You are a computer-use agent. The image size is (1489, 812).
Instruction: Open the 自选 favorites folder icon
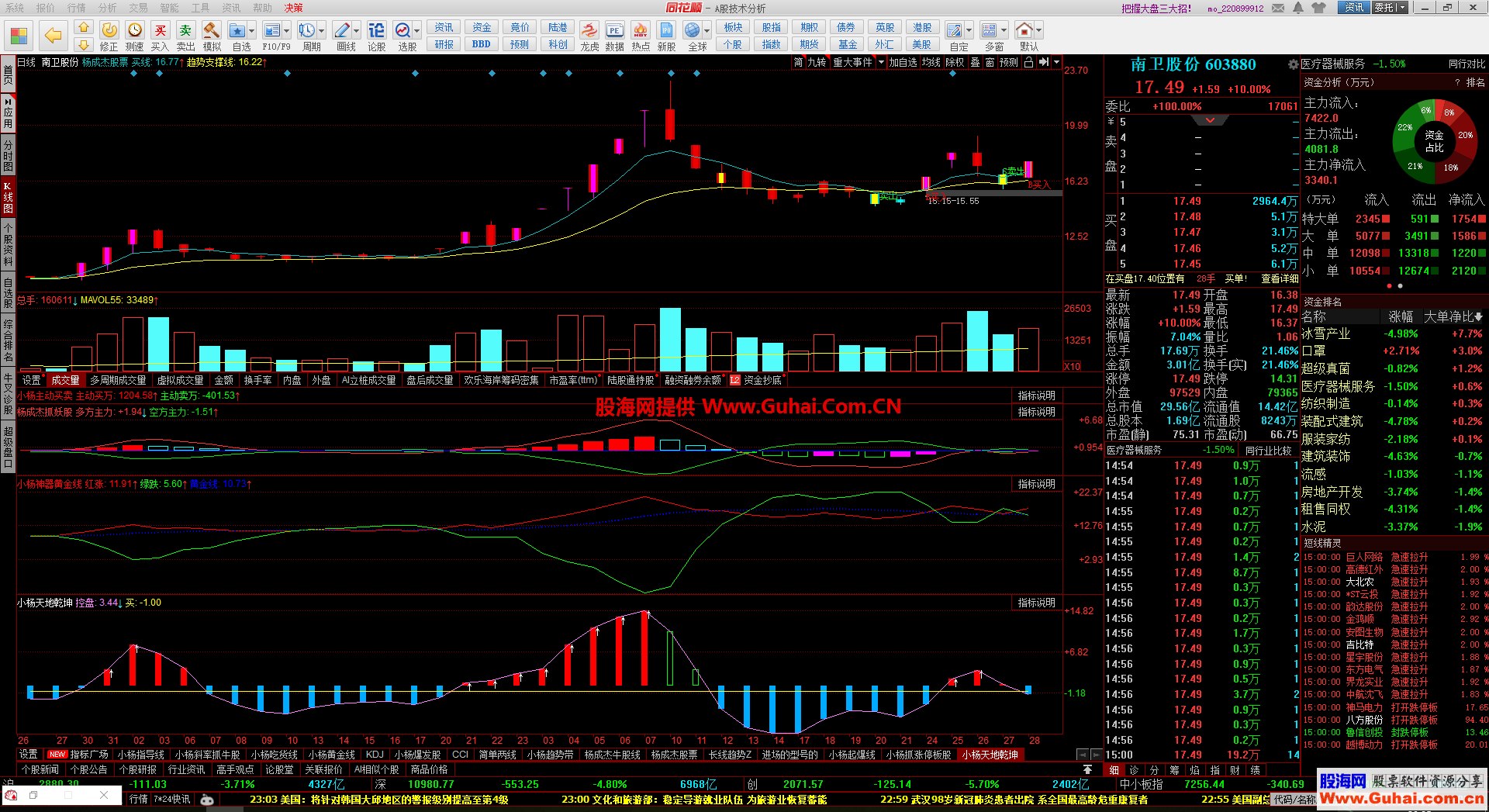tap(237, 30)
